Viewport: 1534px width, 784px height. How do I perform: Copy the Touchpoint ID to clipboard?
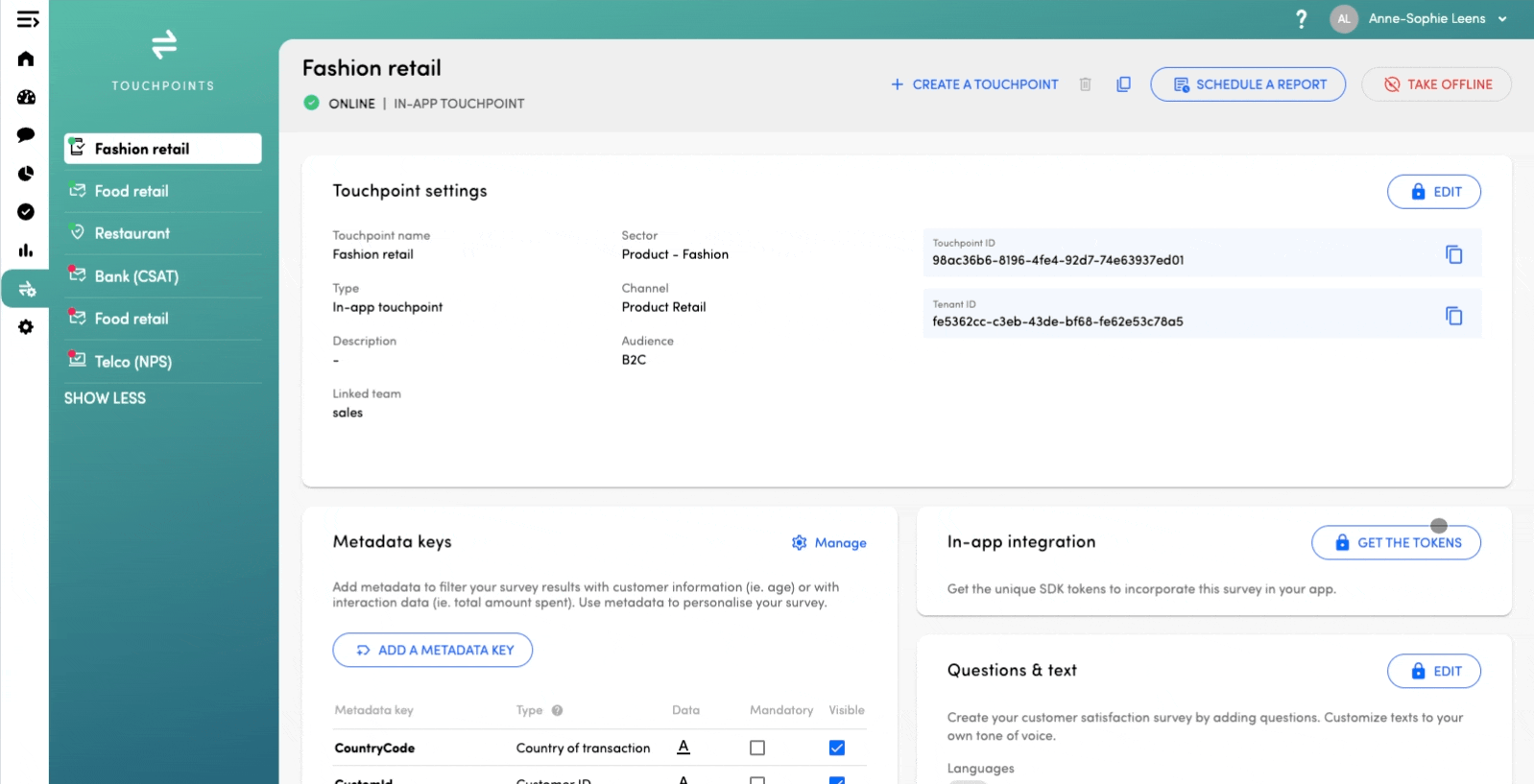[1453, 254]
